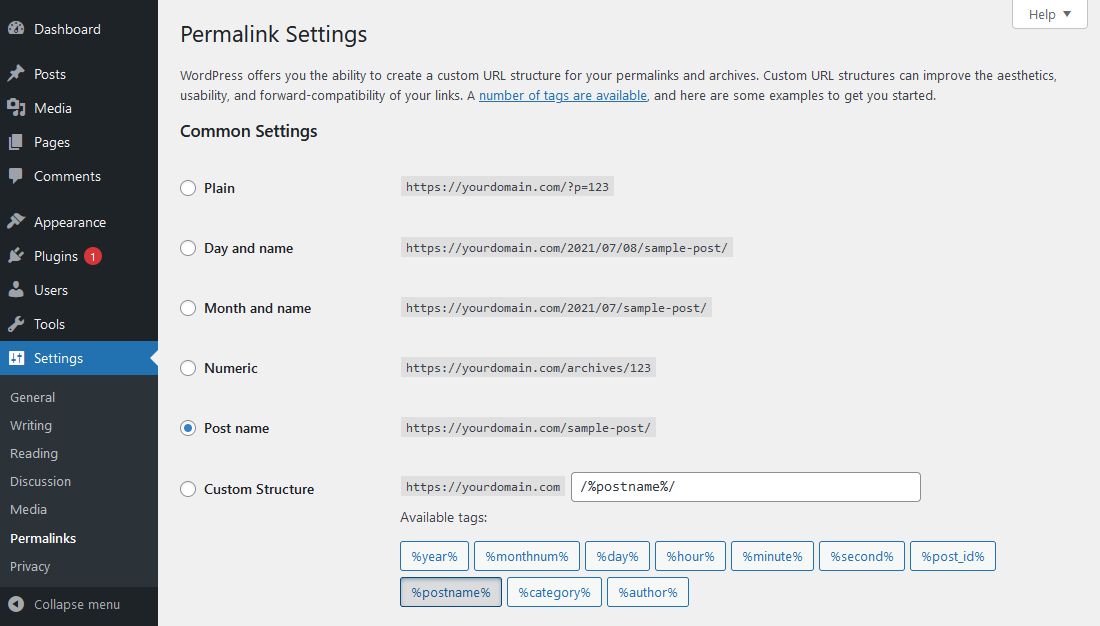This screenshot has height=626, width=1100.
Task: Click the Users person icon
Action: pos(16,290)
